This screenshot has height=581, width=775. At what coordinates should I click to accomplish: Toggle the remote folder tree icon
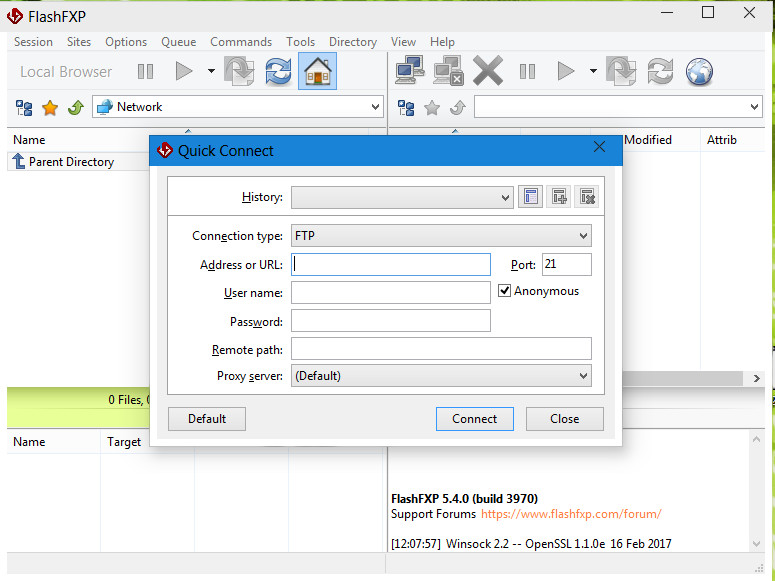[406, 107]
